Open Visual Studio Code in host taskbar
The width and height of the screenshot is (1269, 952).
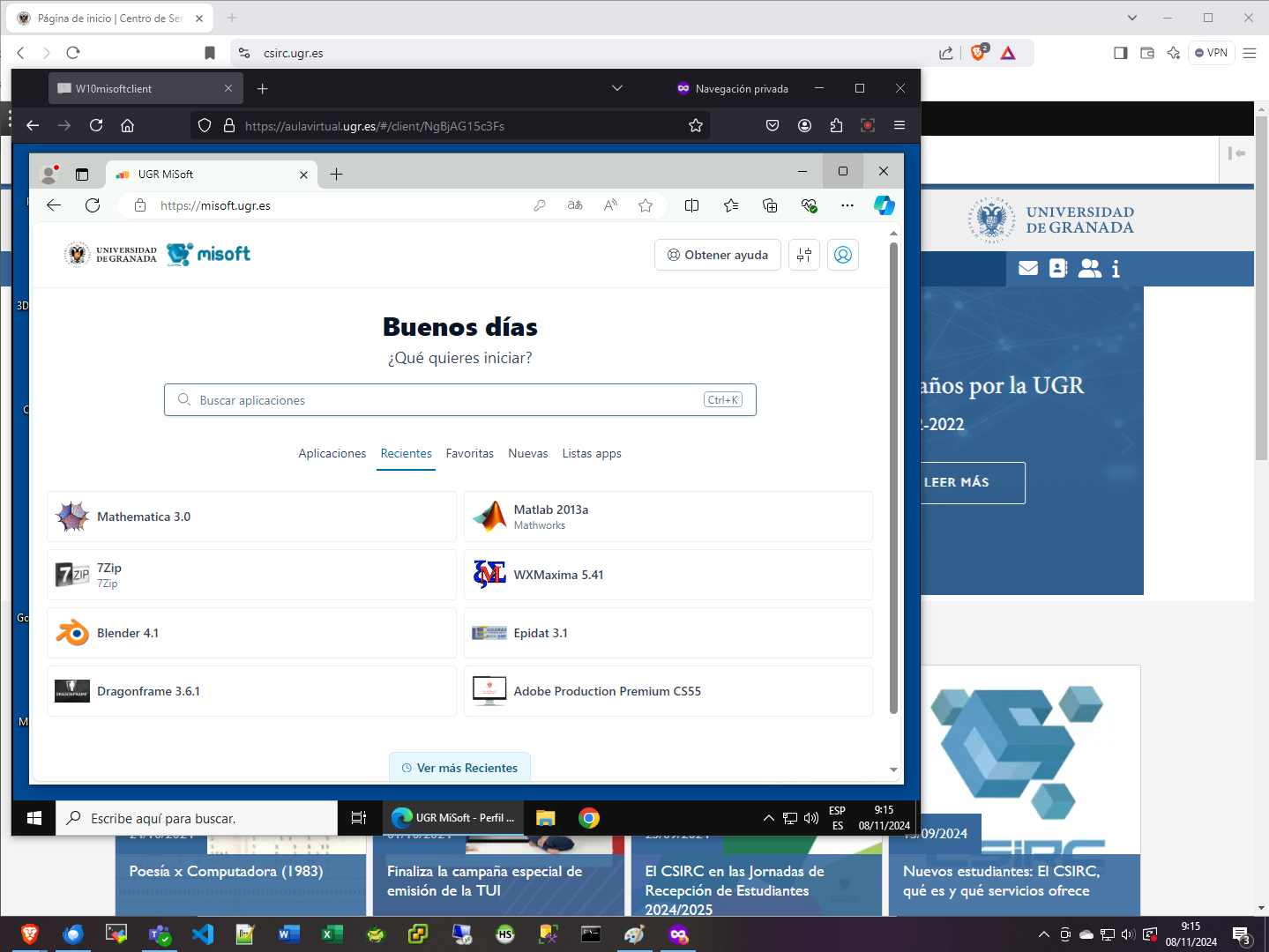tap(203, 934)
